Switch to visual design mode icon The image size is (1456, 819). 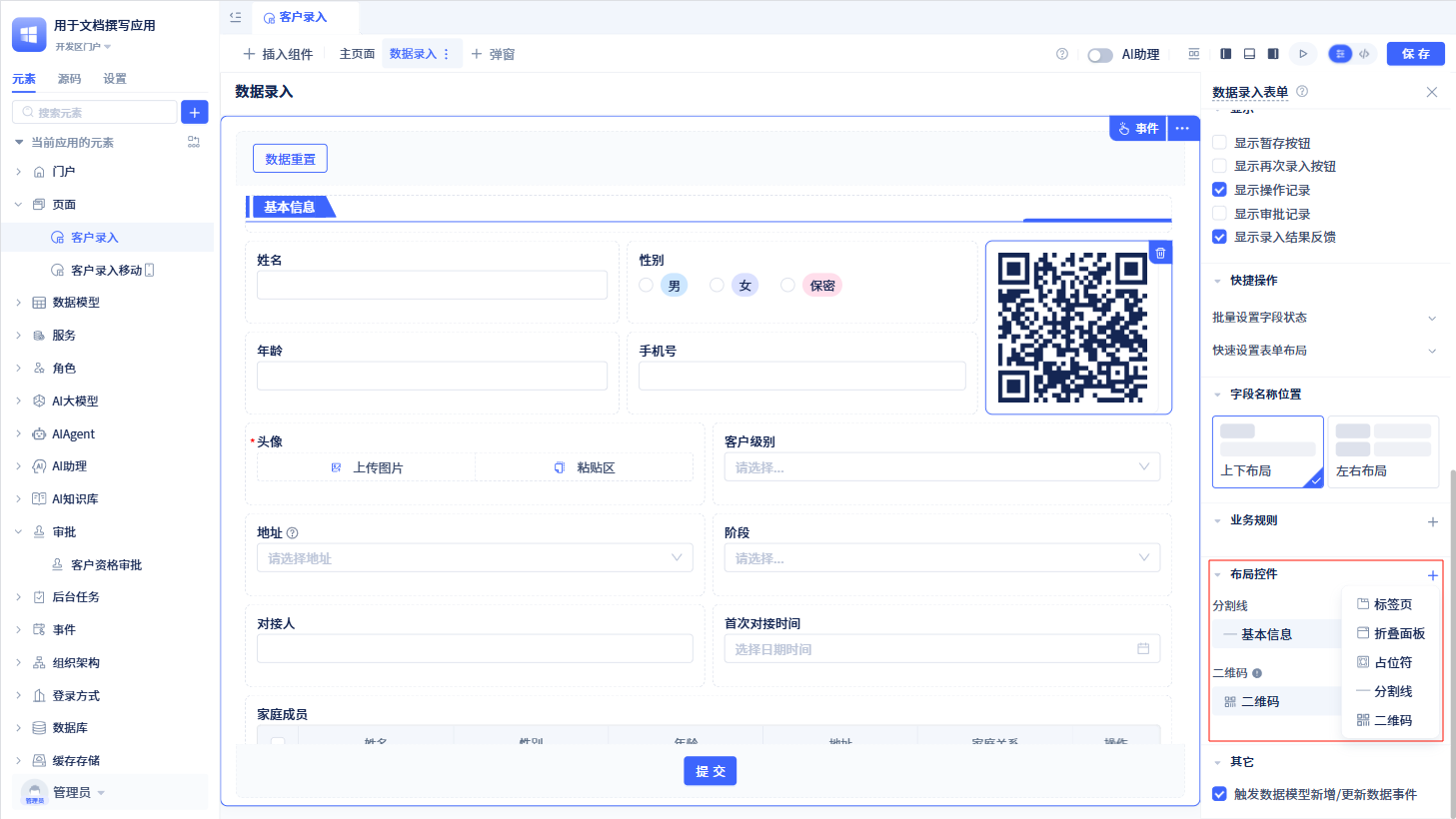point(1341,54)
